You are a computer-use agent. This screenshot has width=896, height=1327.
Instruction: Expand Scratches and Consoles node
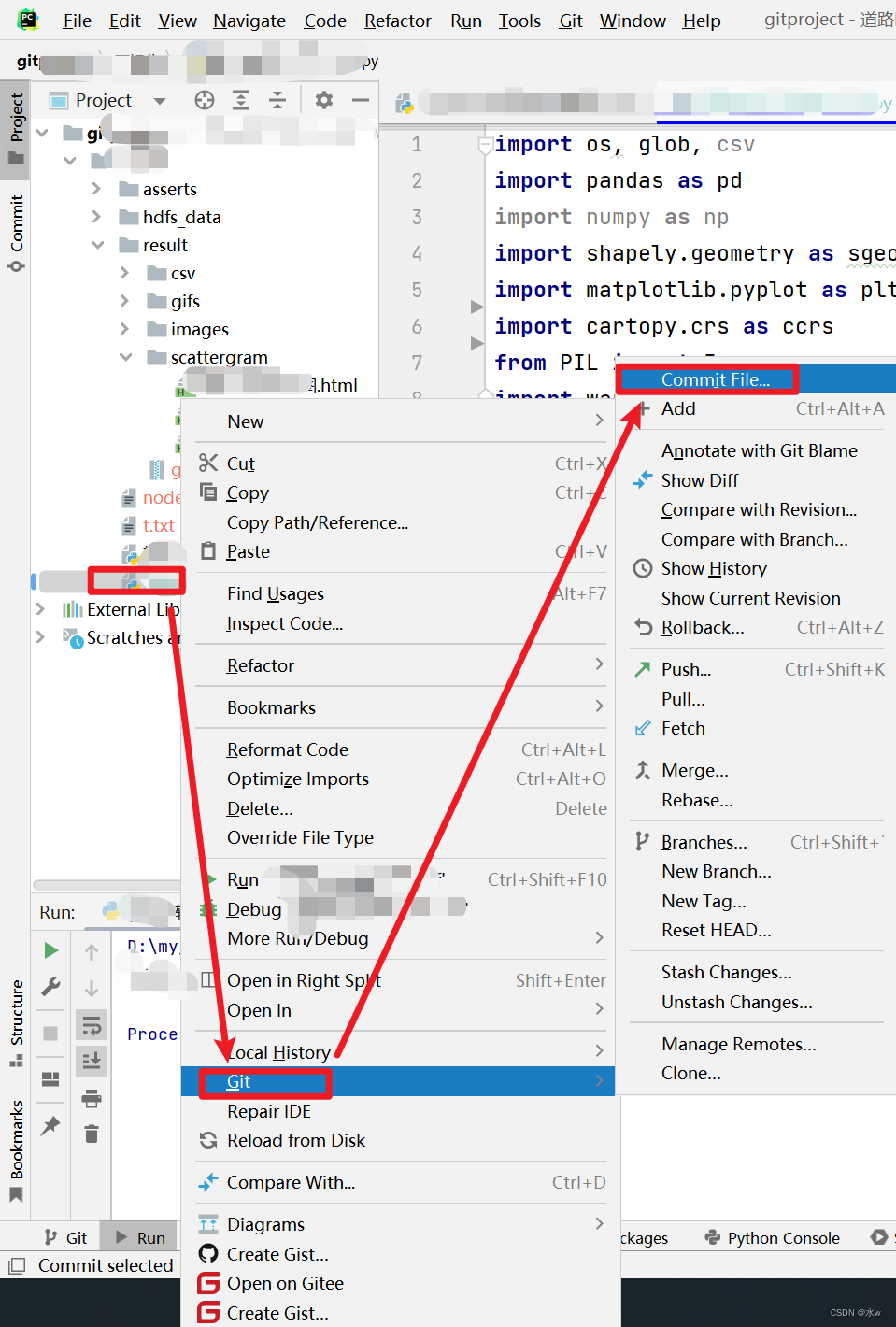(40, 637)
